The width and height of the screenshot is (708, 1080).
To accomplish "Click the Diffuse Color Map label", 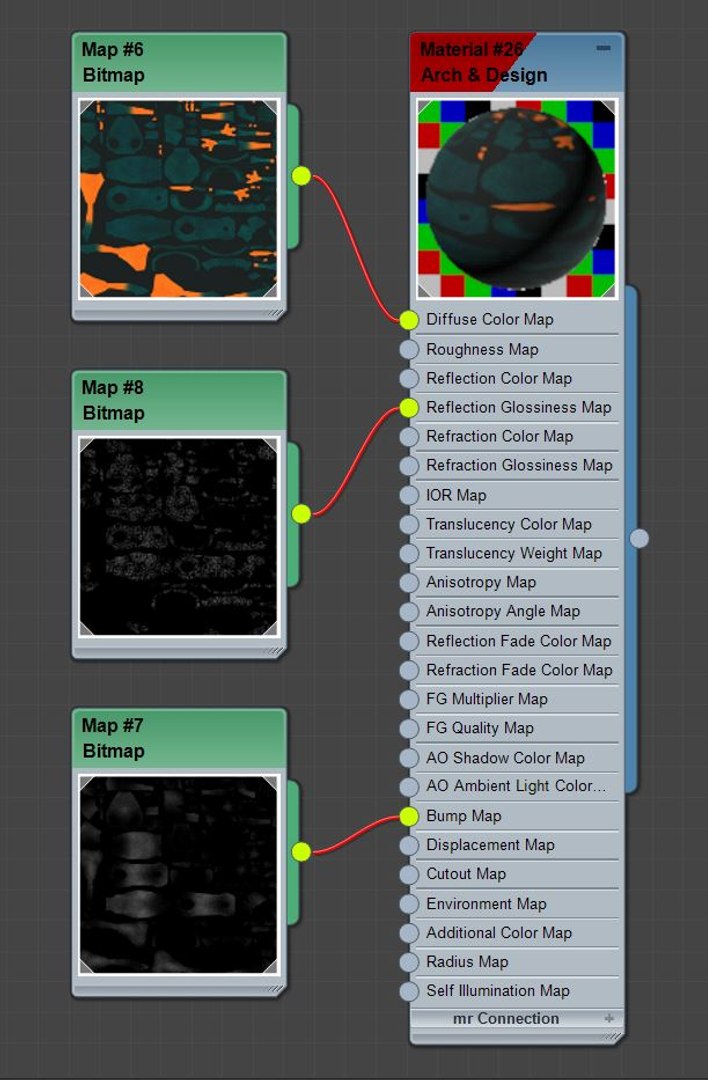I will tap(490, 320).
